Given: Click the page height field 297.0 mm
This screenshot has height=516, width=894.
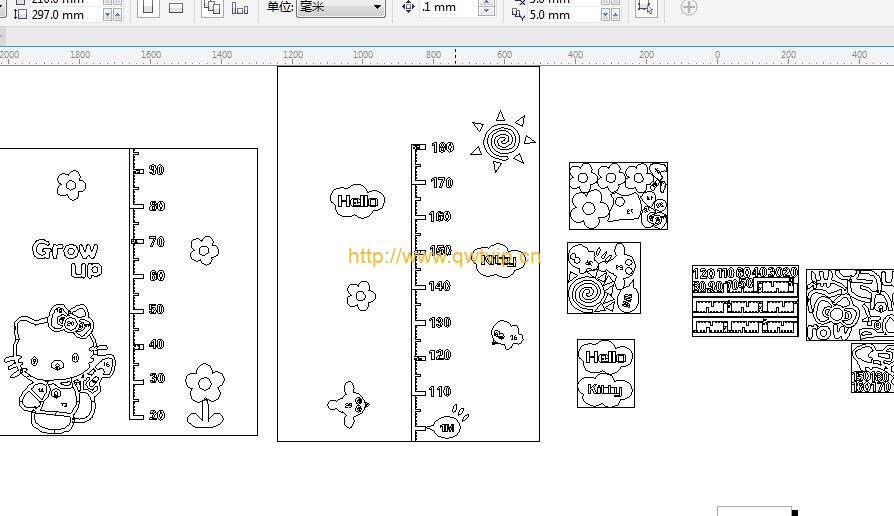Looking at the screenshot, I should [66, 15].
